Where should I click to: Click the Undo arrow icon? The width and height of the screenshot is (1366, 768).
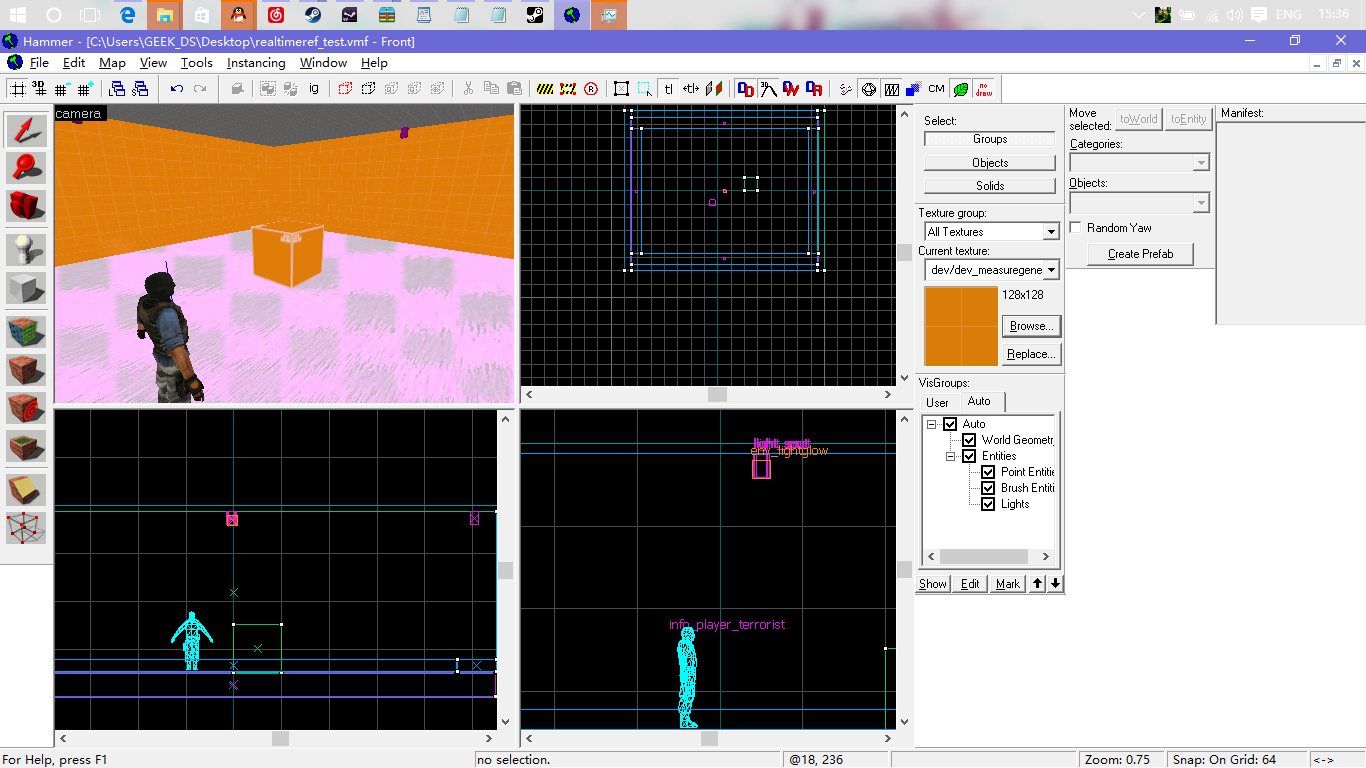coord(177,89)
